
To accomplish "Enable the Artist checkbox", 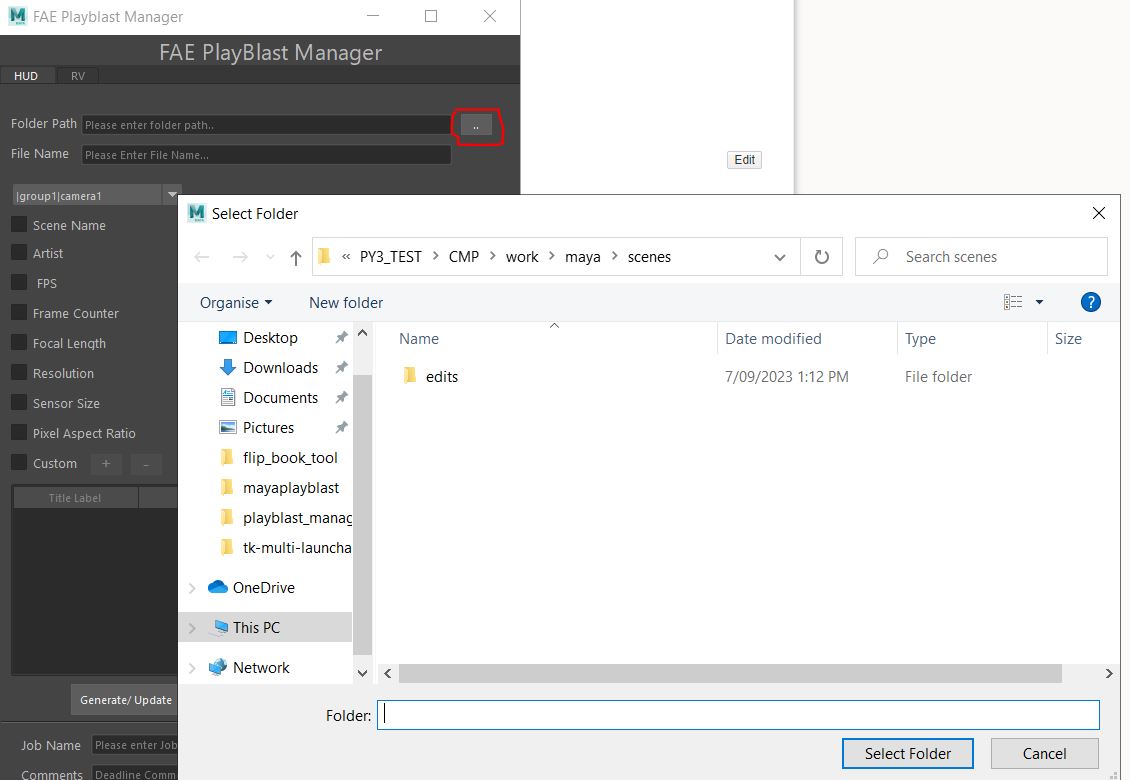I will [19, 252].
